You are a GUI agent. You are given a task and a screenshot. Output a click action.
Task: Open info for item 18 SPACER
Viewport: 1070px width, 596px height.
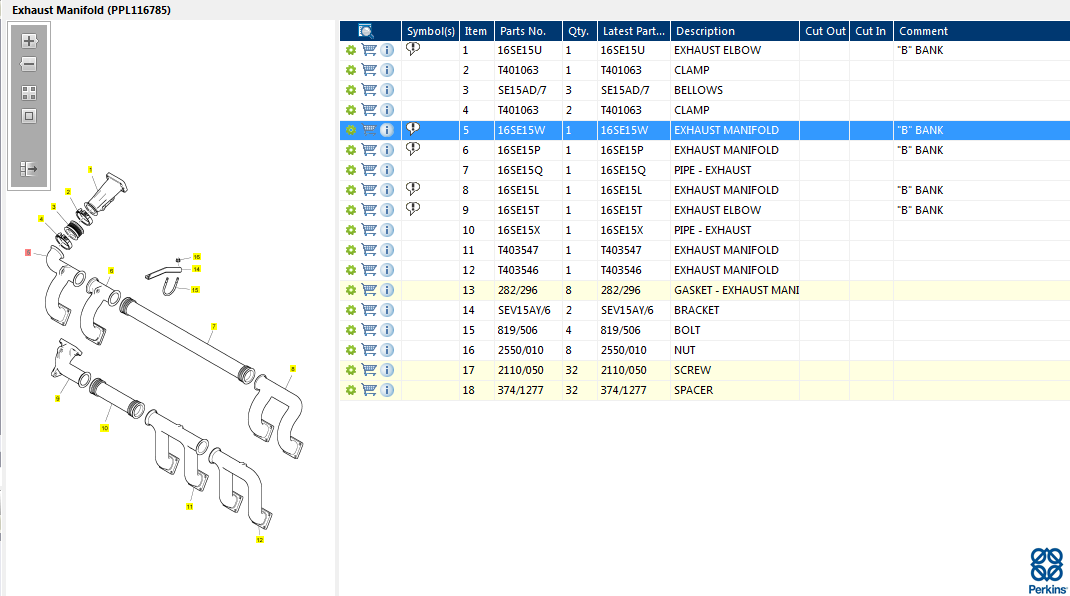pyautogui.click(x=387, y=390)
